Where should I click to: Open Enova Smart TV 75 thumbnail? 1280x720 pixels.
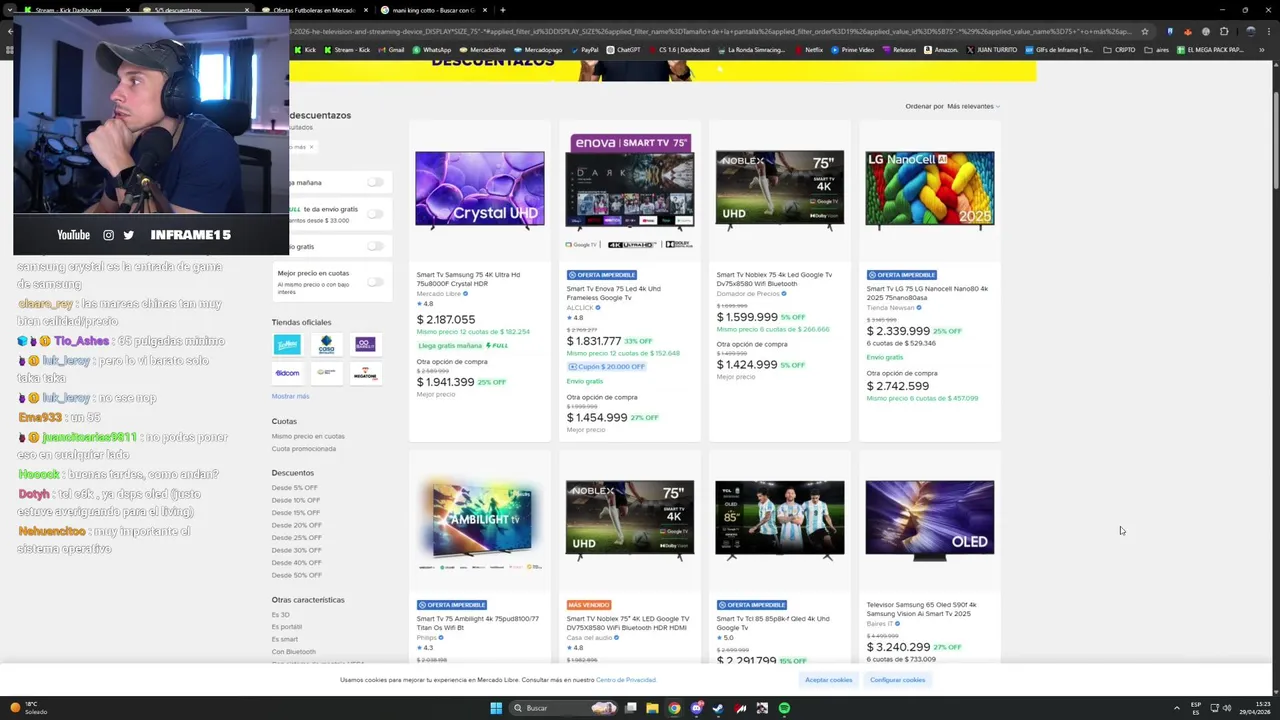pos(630,192)
